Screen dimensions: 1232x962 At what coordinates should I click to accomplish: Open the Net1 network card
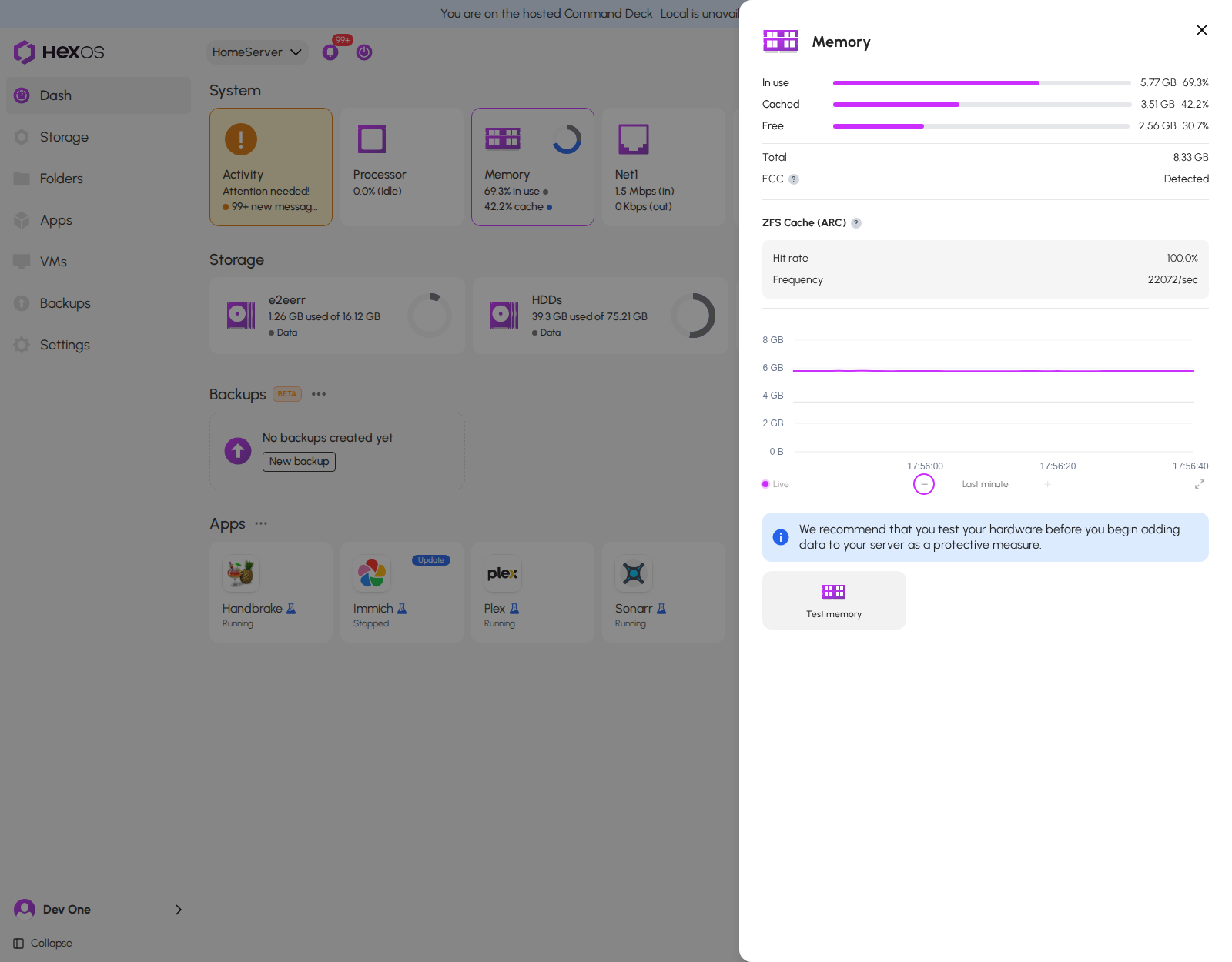(664, 167)
